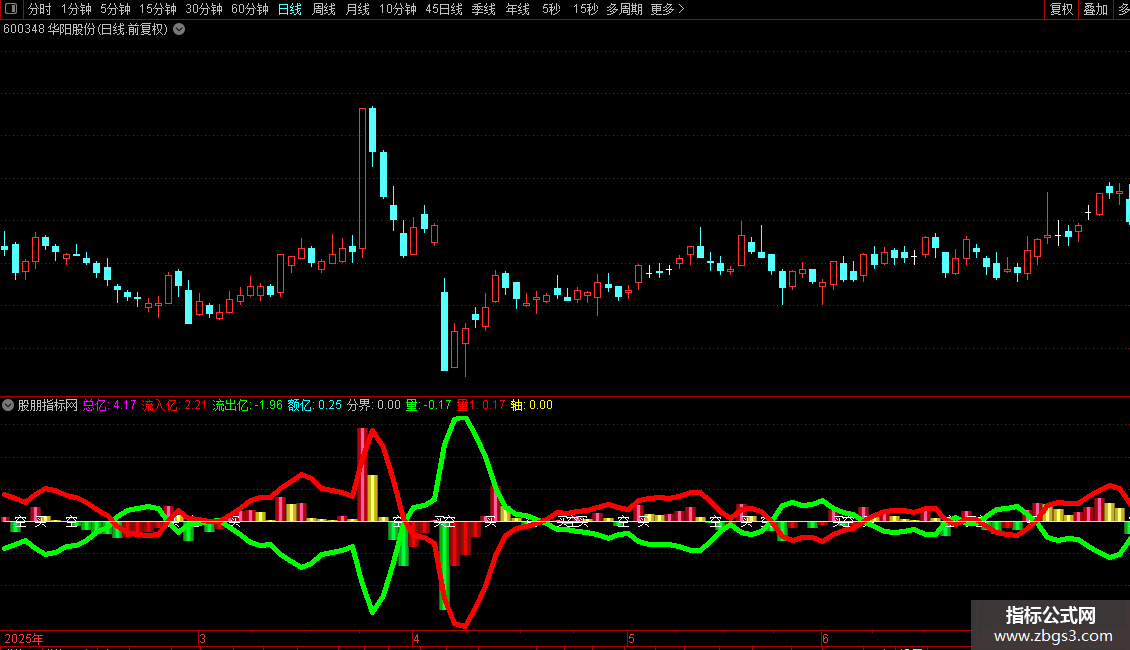Image resolution: width=1130 pixels, height=650 pixels.
Task: Select the 30分钟 period
Action: (x=204, y=9)
